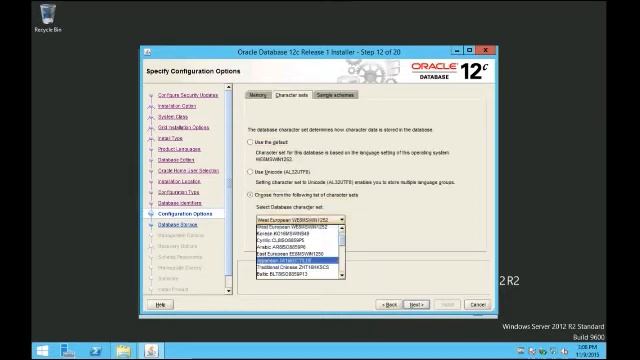Pick the first West European list entry
The height and width of the screenshot is (360, 640).
[x=297, y=227]
